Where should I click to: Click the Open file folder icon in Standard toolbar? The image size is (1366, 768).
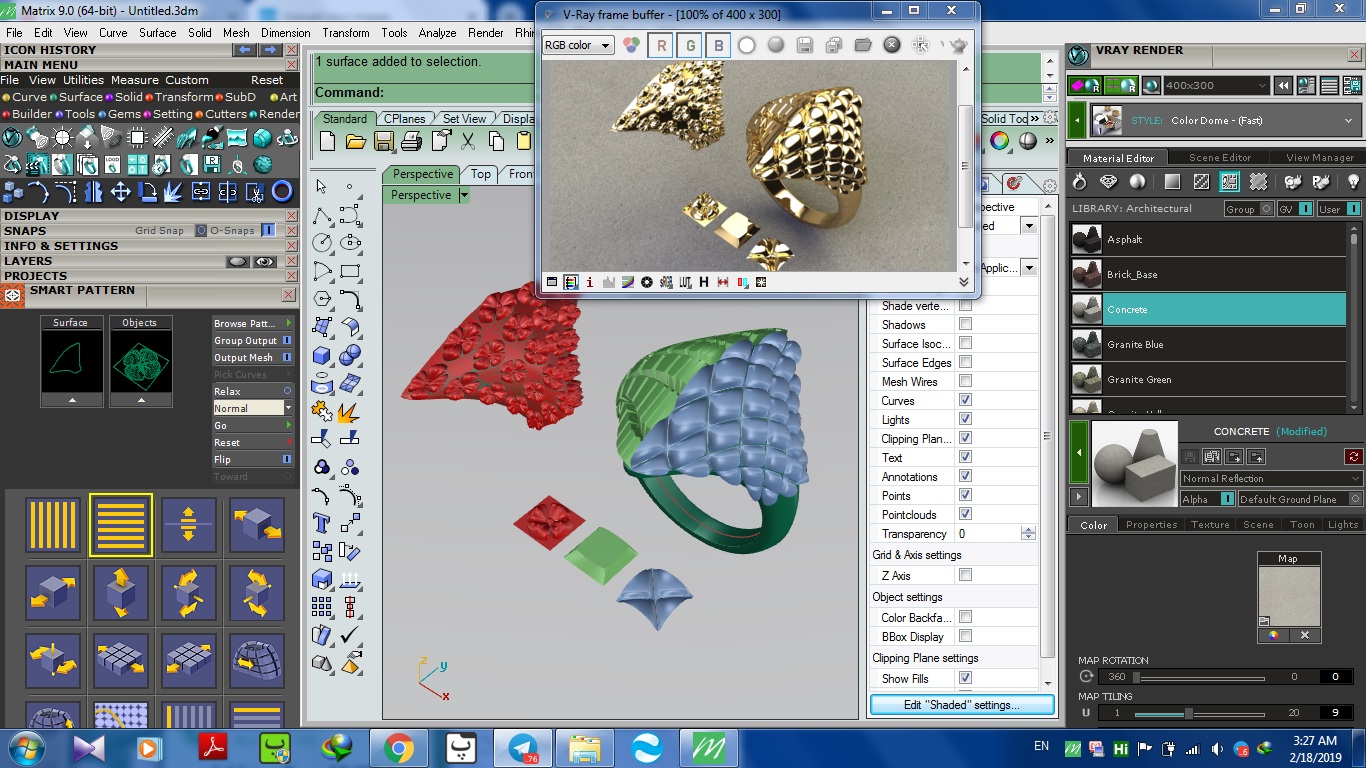pyautogui.click(x=355, y=141)
